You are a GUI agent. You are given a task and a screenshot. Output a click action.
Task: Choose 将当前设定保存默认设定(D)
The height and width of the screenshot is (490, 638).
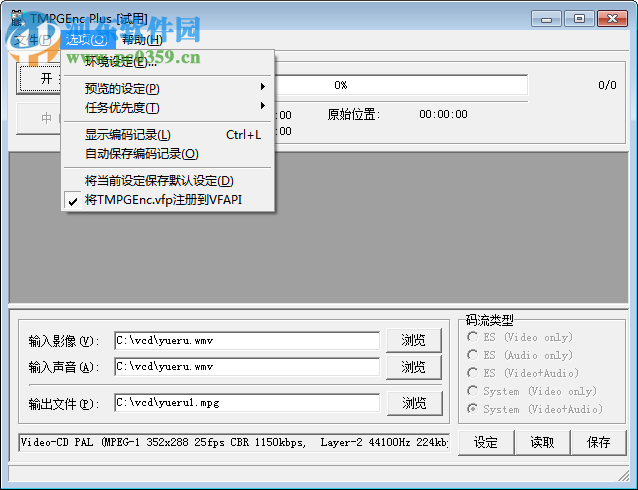168,181
